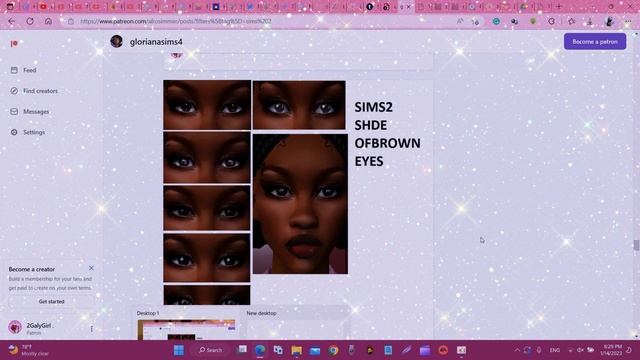640x360 pixels.
Task: Click the ENG language indicator
Action: pyautogui.click(x=555, y=350)
